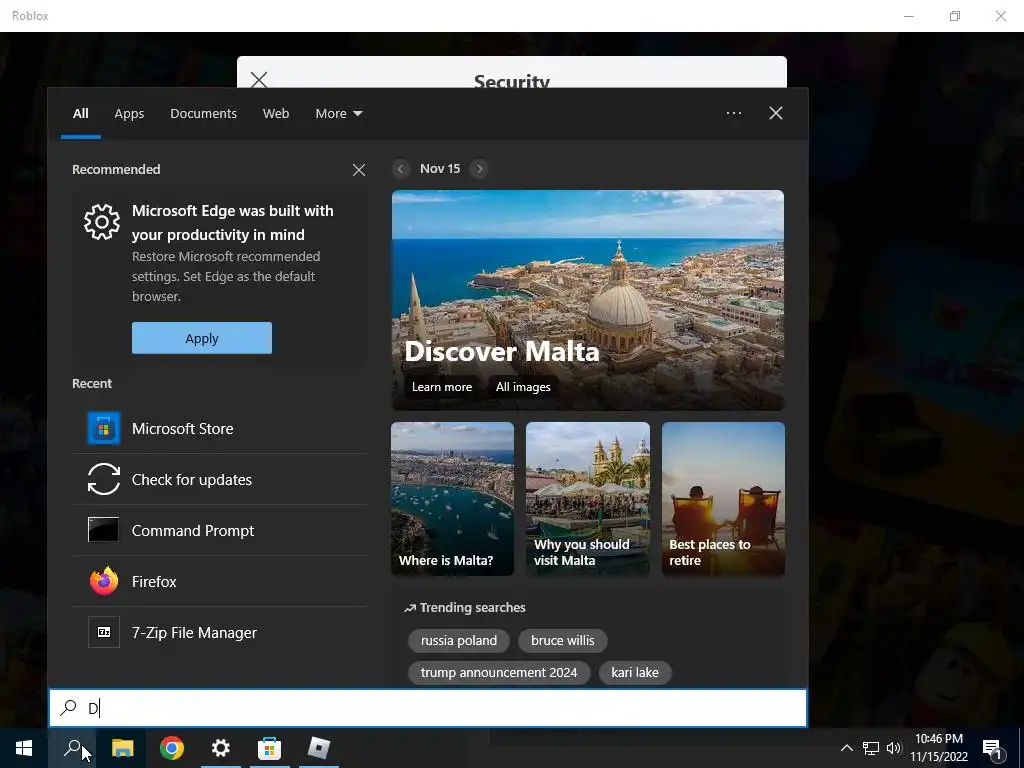Screen dimensions: 1024x768
Task: Search trending topic trump announcement 2024
Action: [499, 673]
